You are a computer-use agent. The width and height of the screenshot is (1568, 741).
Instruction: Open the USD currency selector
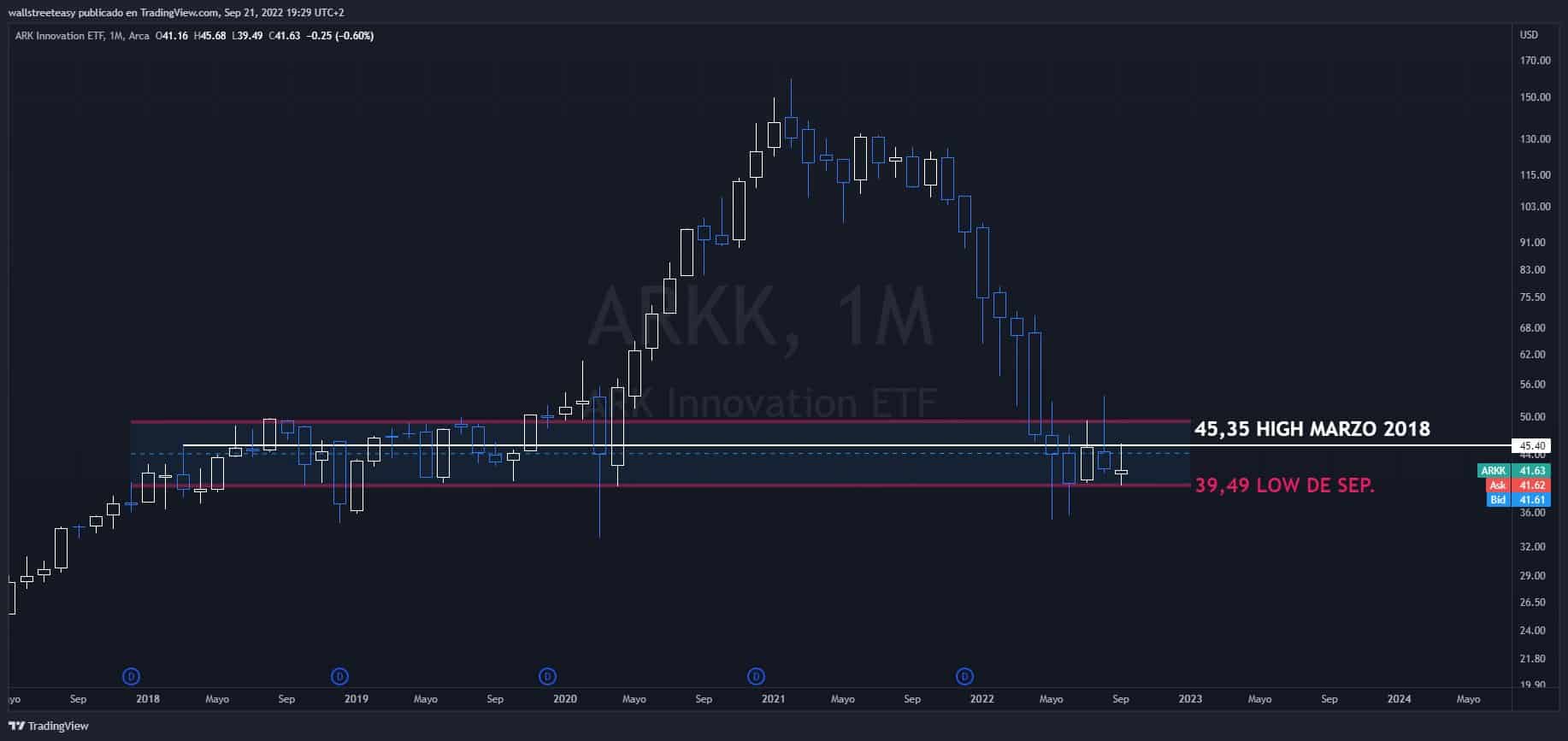click(x=1528, y=35)
